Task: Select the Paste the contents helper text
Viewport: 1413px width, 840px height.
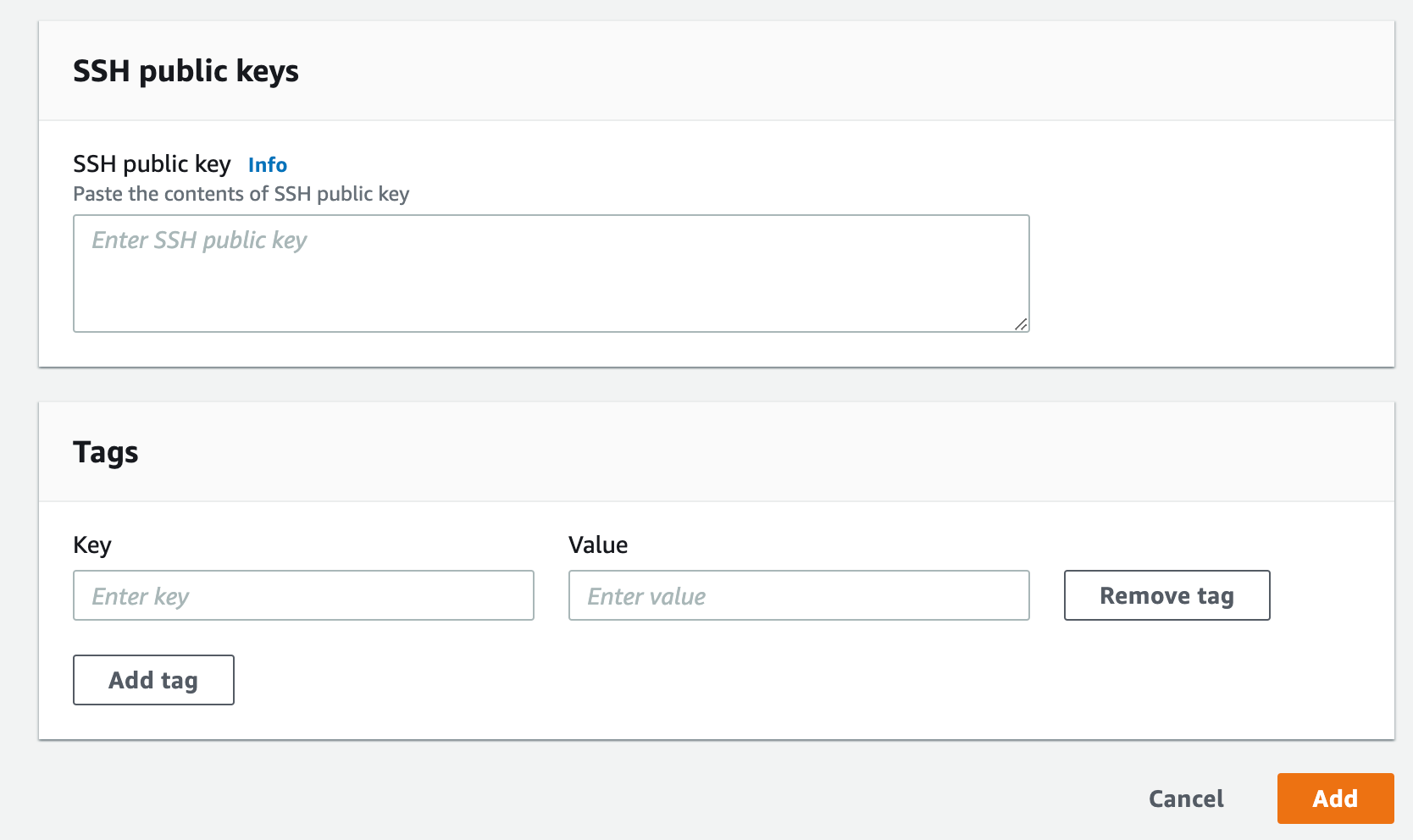Action: point(241,194)
